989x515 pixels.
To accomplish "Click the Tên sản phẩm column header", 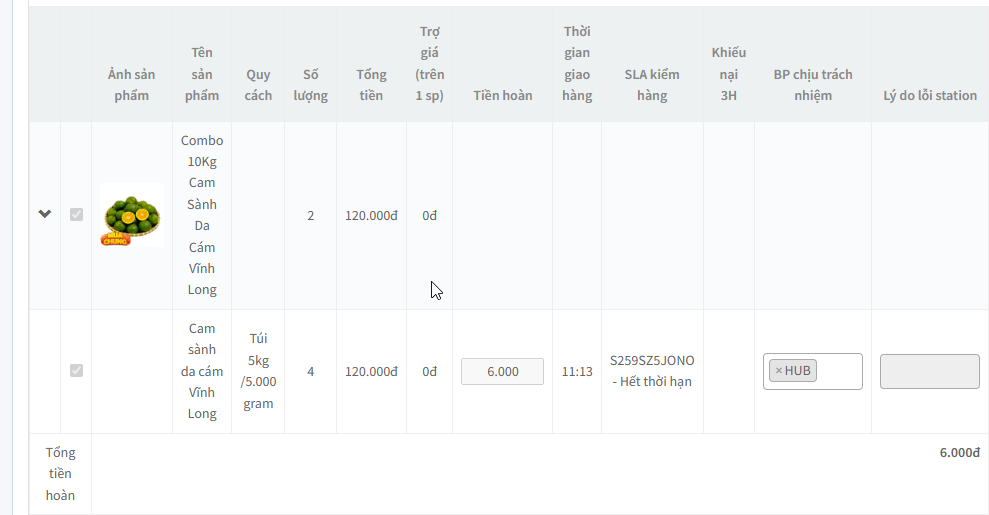I will click(202, 74).
